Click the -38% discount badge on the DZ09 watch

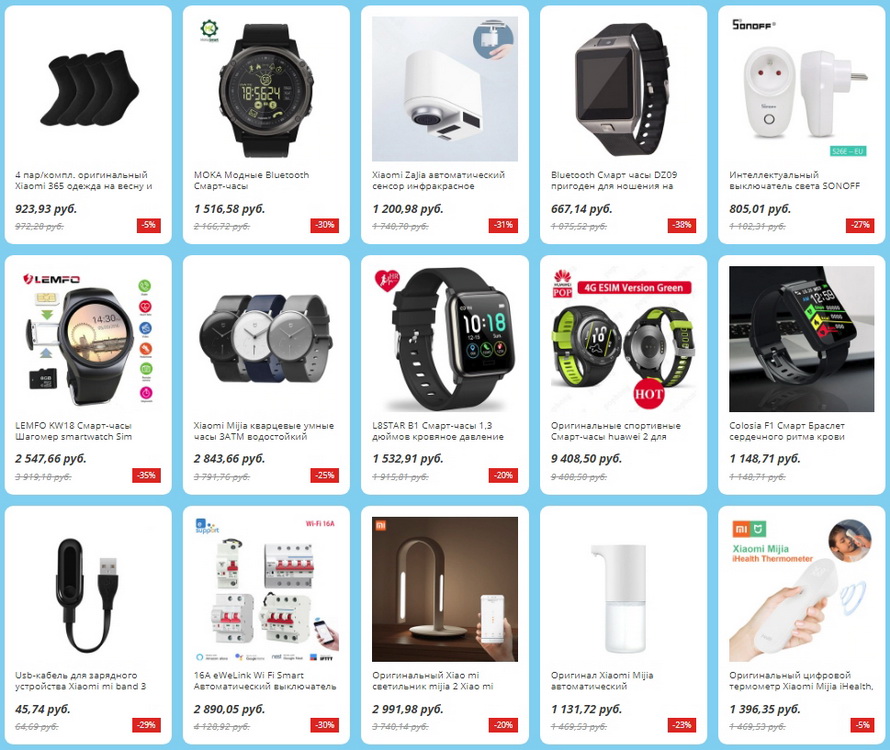coord(682,225)
